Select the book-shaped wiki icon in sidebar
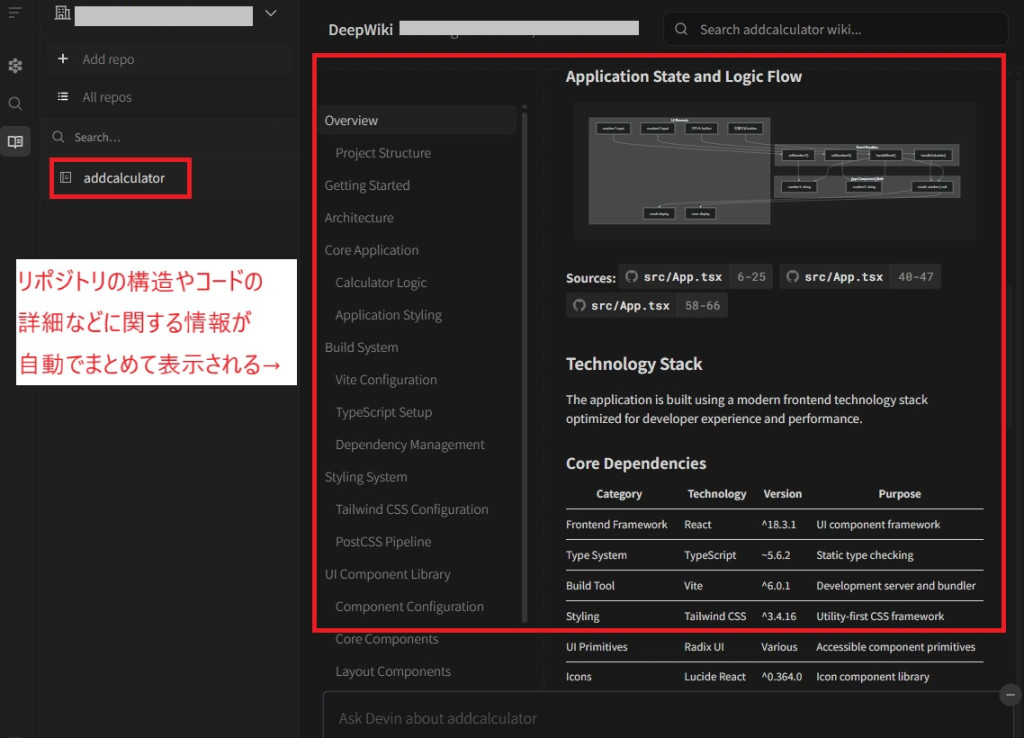This screenshot has width=1024, height=738. (15, 141)
